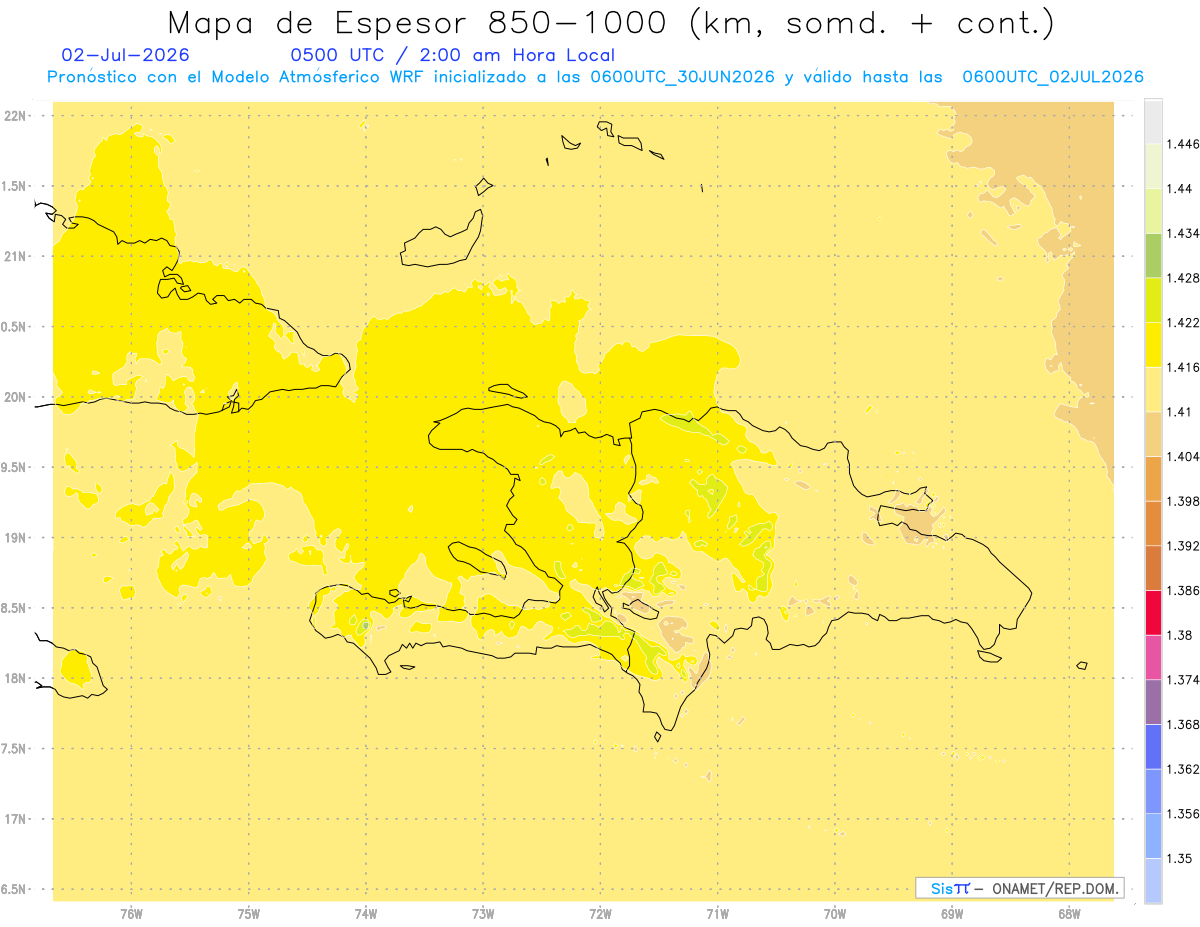Click the longitude label 70W

835,914
